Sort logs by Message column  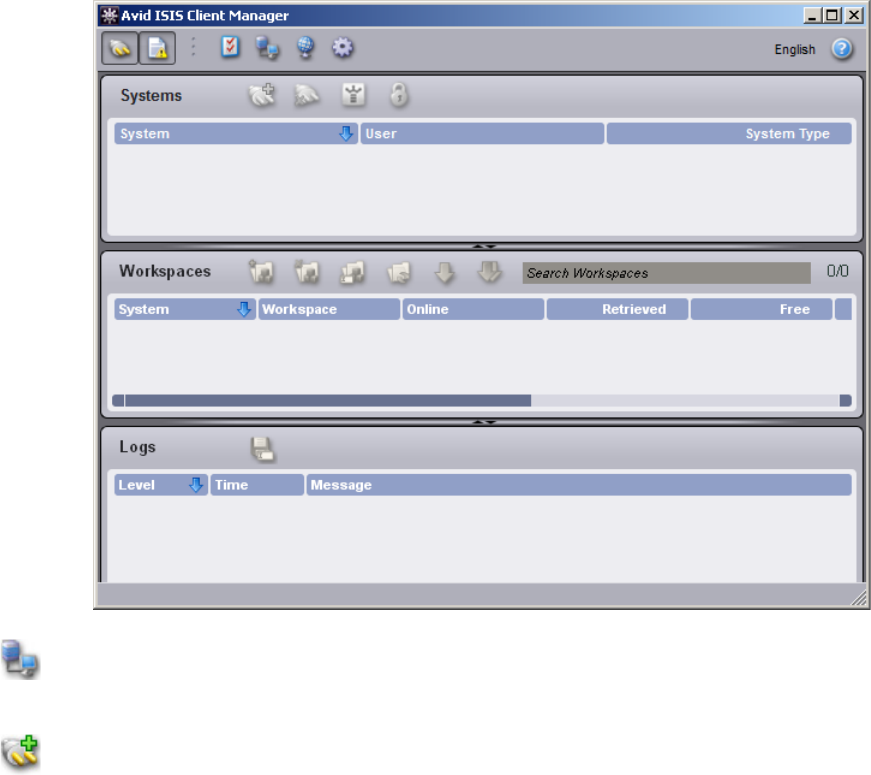pyautogui.click(x=579, y=485)
